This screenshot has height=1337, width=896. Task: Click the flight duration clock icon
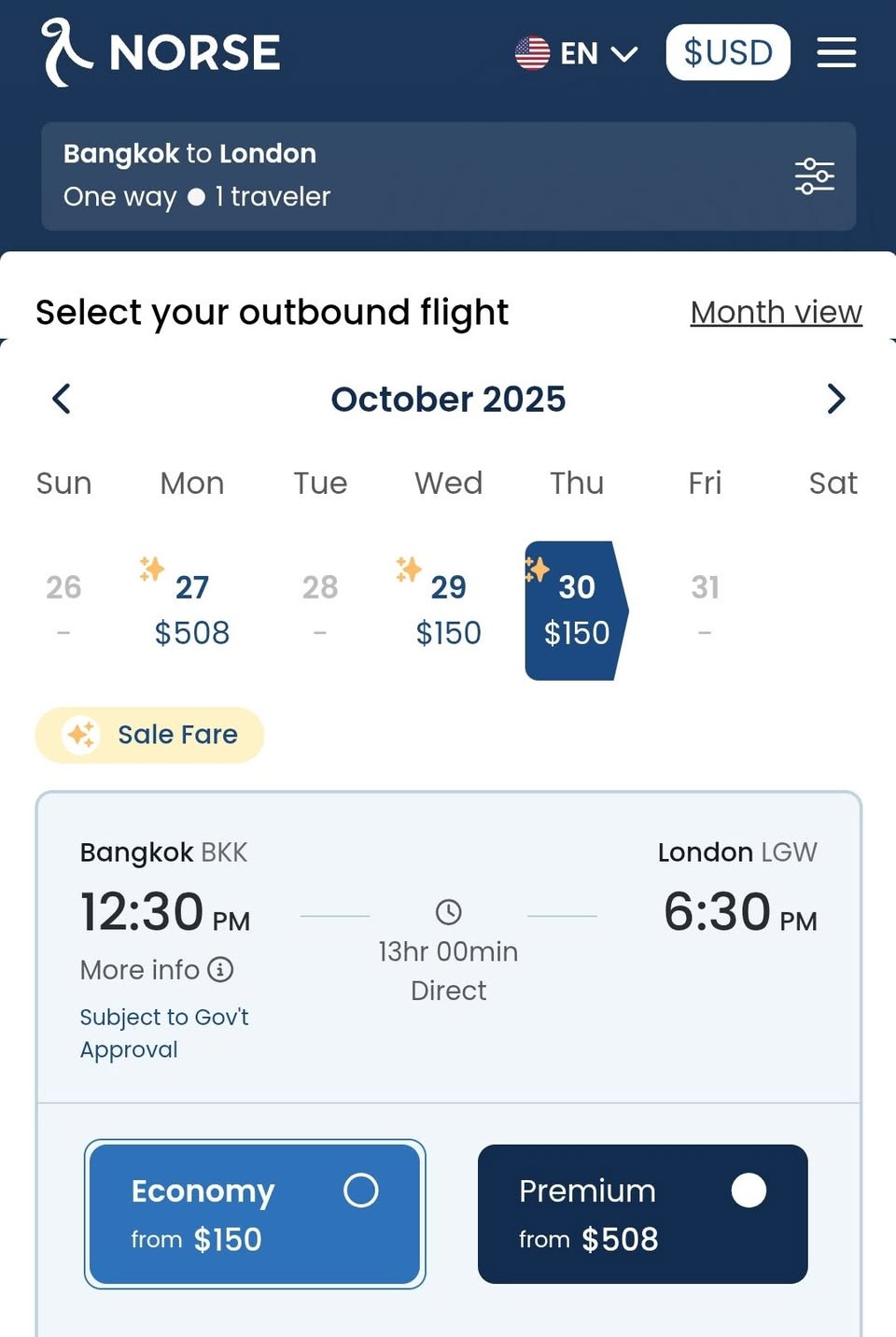click(448, 912)
